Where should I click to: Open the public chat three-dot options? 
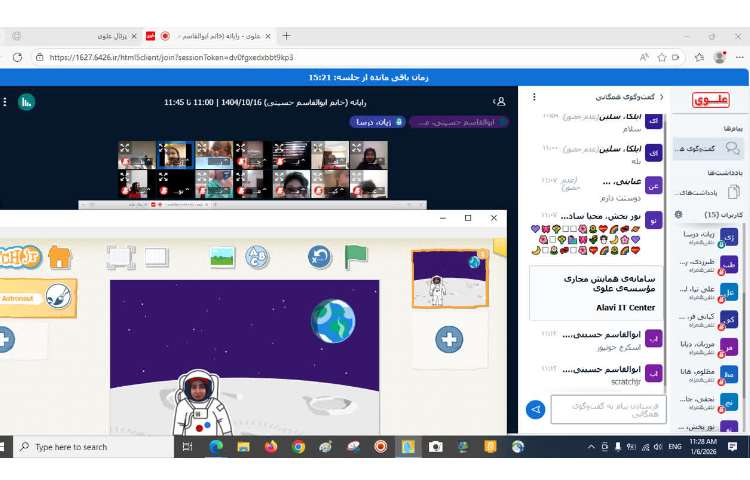(534, 97)
